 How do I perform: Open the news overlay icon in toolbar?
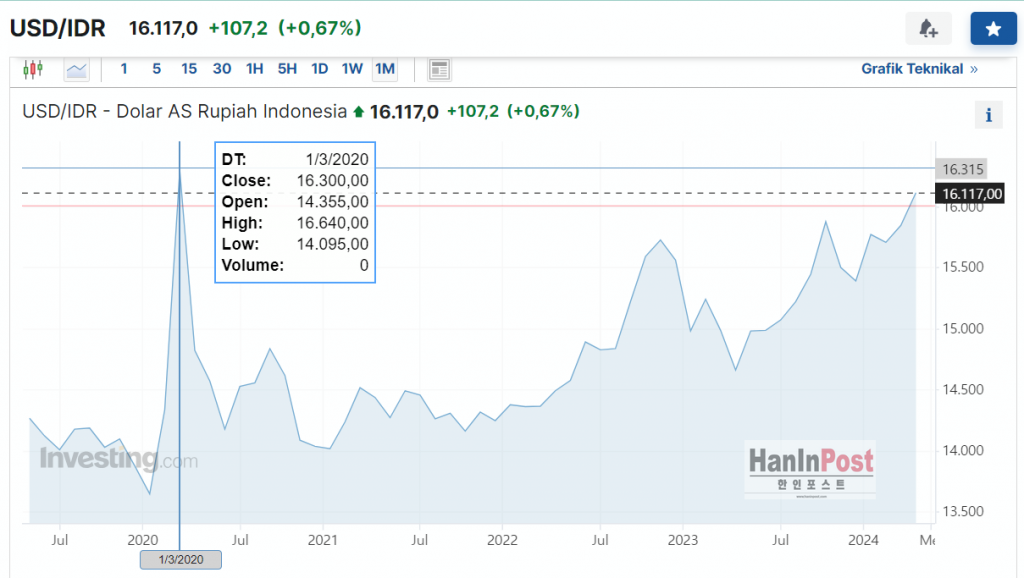click(439, 69)
